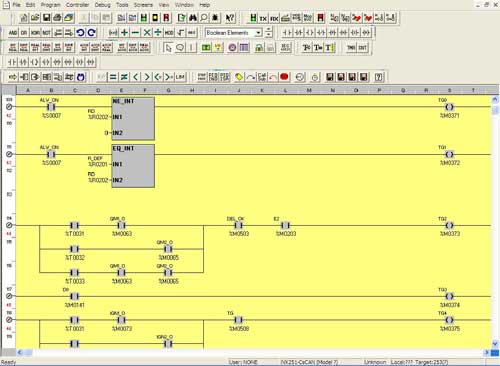The image size is (500, 366).
Task: Click the blue rotate-left arrow icon
Action: point(80,33)
